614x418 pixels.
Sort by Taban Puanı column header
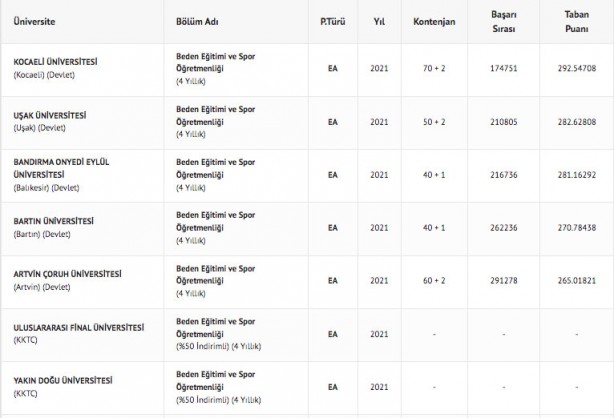pyautogui.click(x=577, y=20)
